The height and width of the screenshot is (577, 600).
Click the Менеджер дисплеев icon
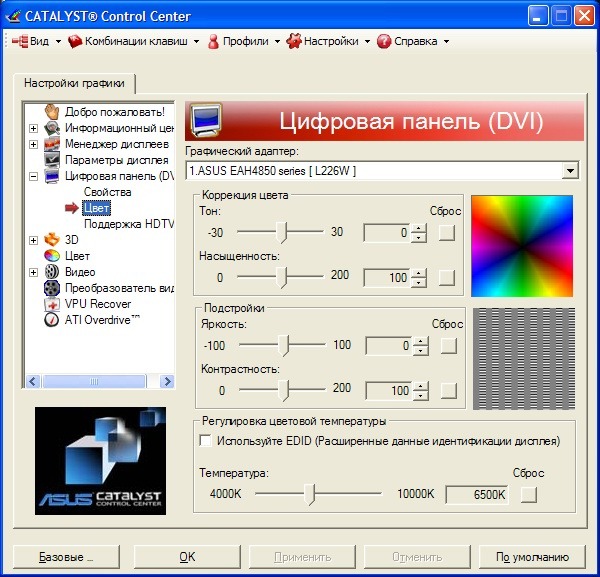(52, 144)
